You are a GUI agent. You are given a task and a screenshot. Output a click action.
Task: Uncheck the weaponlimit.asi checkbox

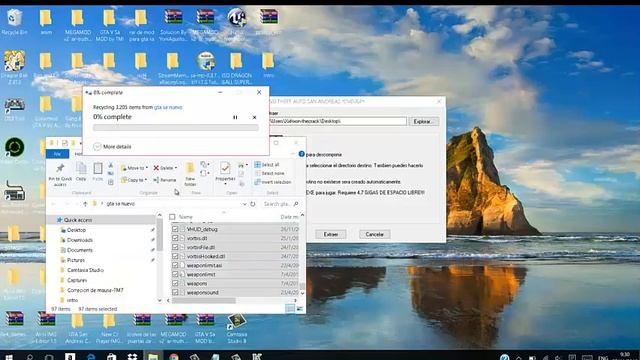175,265
